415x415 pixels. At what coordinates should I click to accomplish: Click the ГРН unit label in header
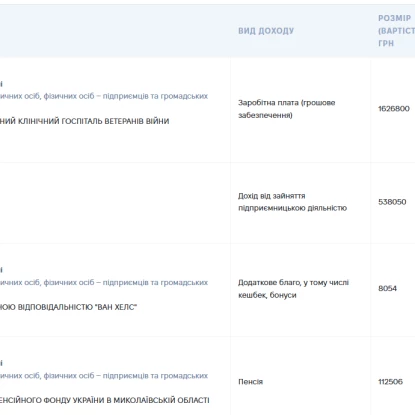tap(386, 43)
